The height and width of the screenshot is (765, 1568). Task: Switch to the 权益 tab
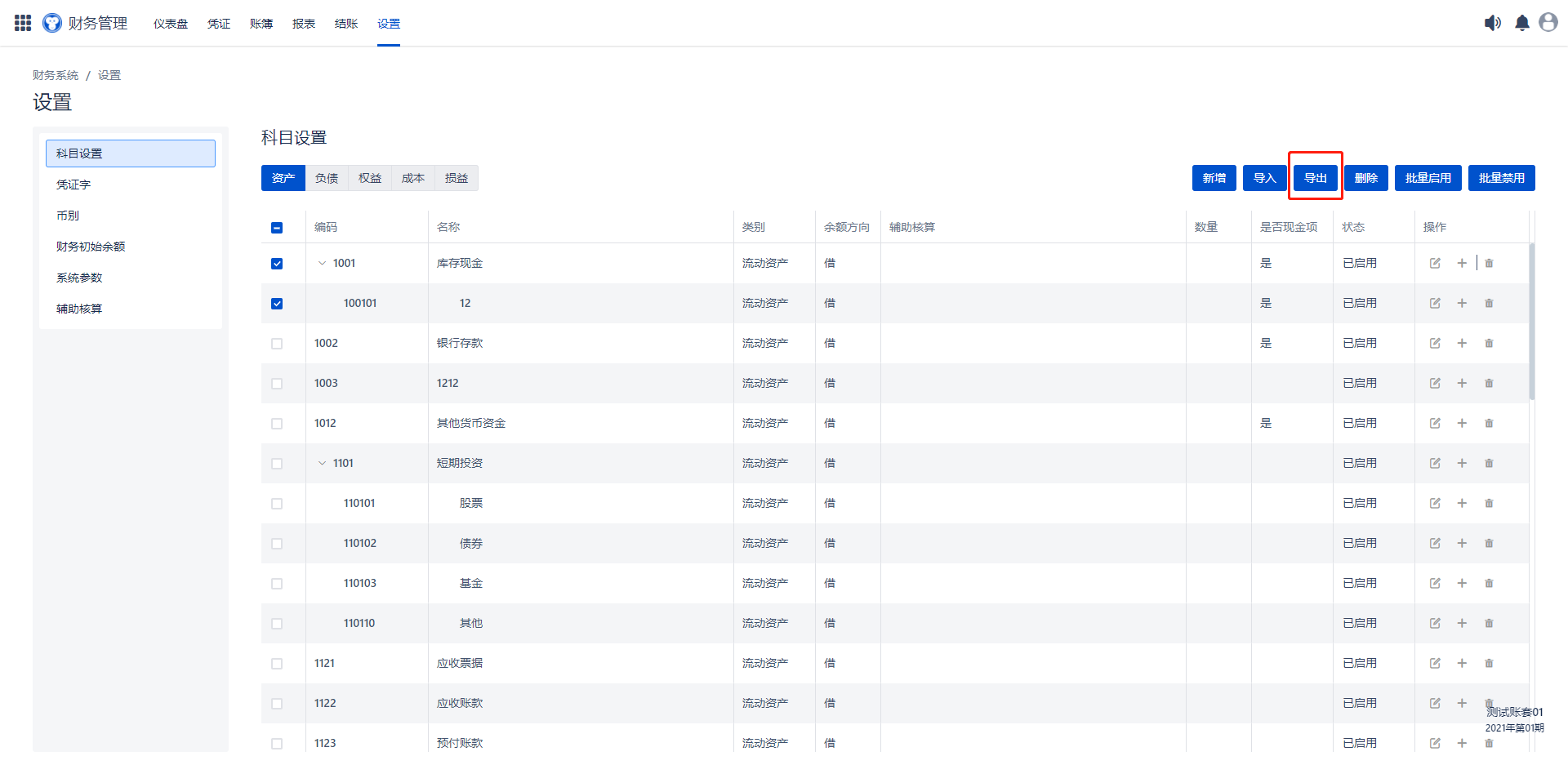[x=370, y=178]
